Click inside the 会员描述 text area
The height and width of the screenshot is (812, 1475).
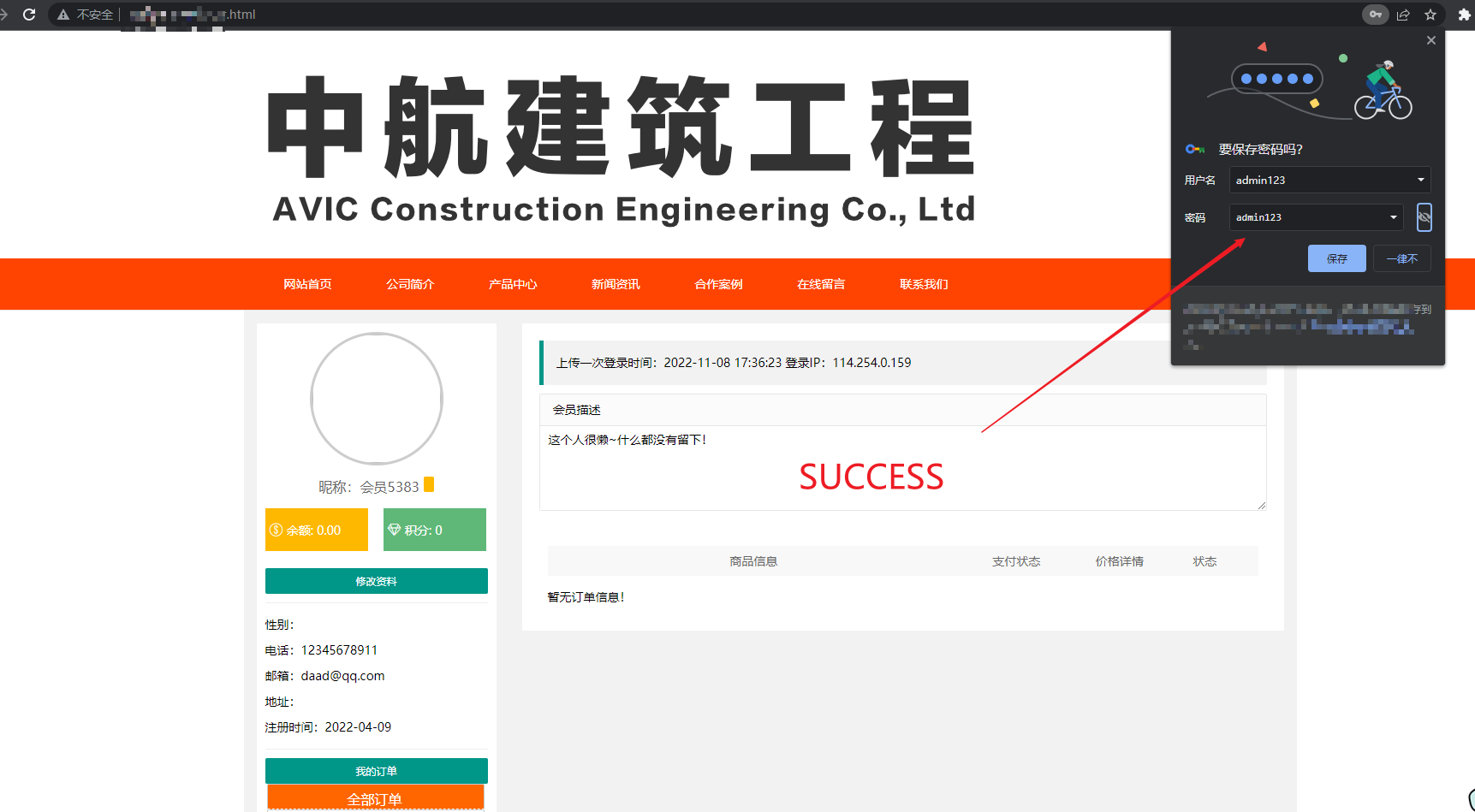pyautogui.click(x=902, y=468)
